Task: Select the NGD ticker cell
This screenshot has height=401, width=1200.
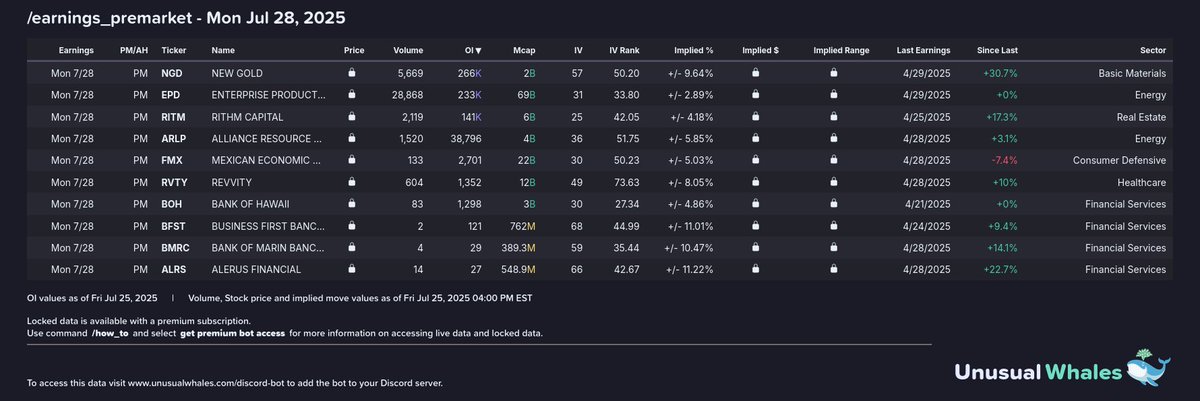Action: tap(172, 73)
